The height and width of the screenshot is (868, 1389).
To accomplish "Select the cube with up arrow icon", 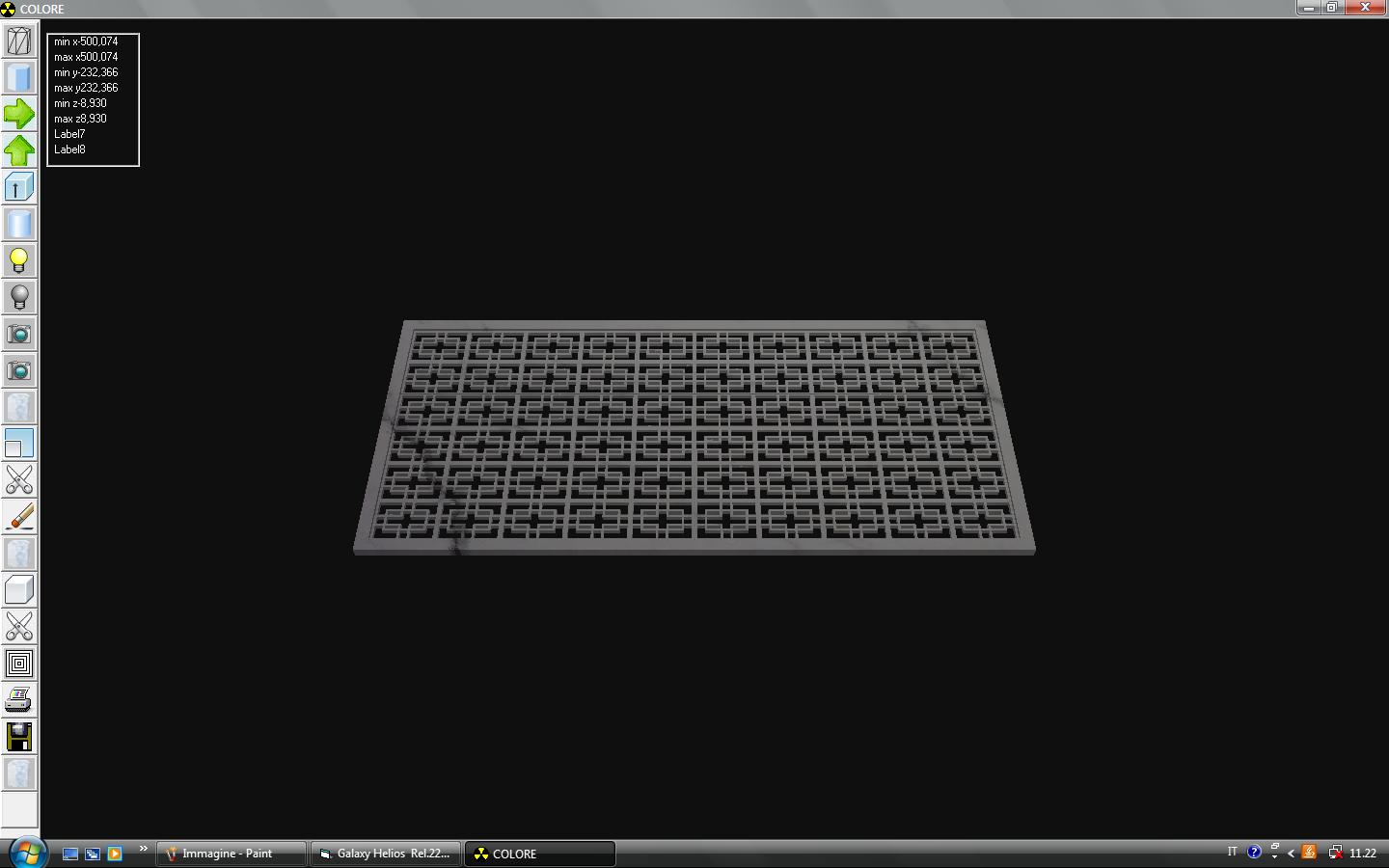I will (x=19, y=187).
